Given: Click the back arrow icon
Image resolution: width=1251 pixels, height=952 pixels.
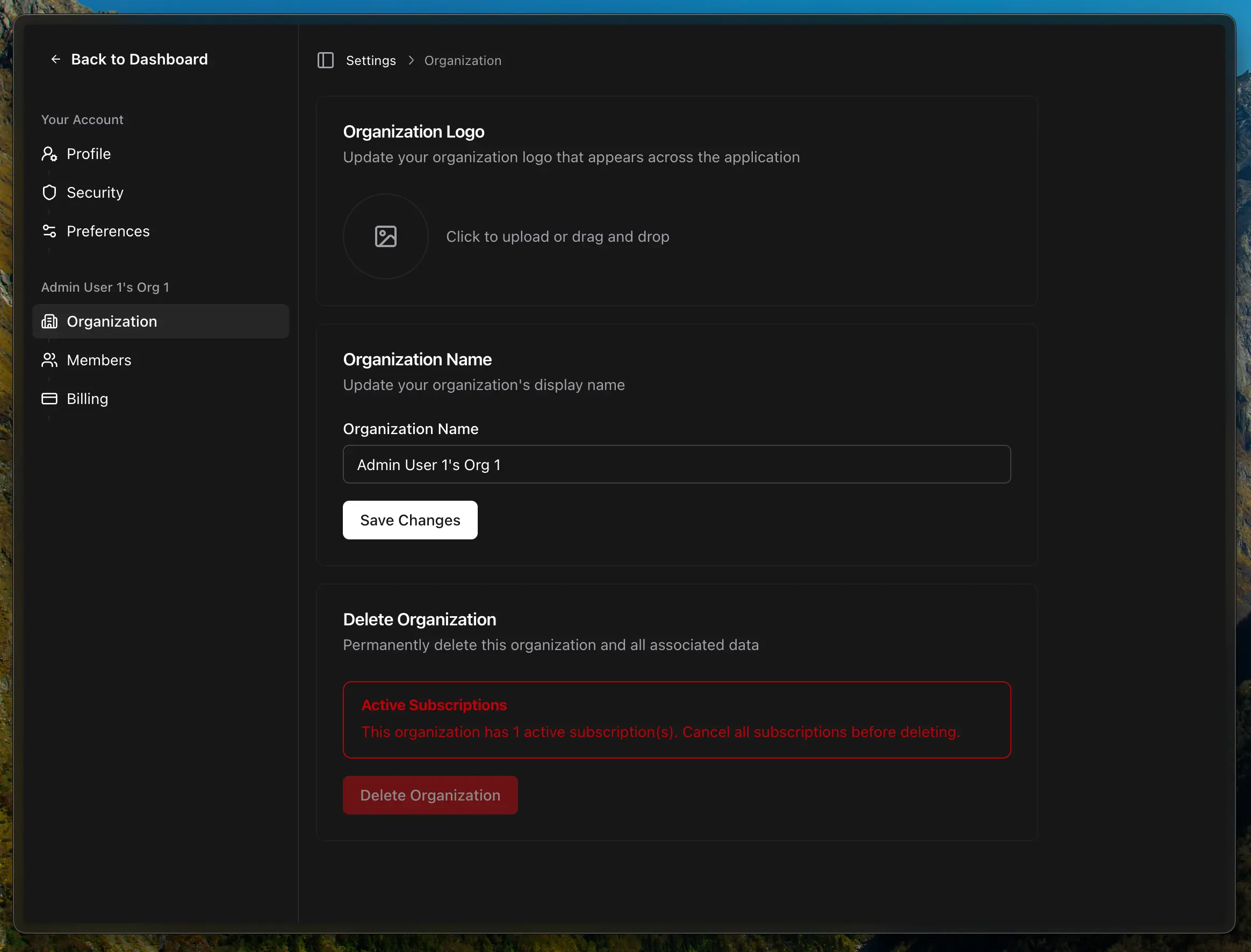Looking at the screenshot, I should click(x=55, y=59).
